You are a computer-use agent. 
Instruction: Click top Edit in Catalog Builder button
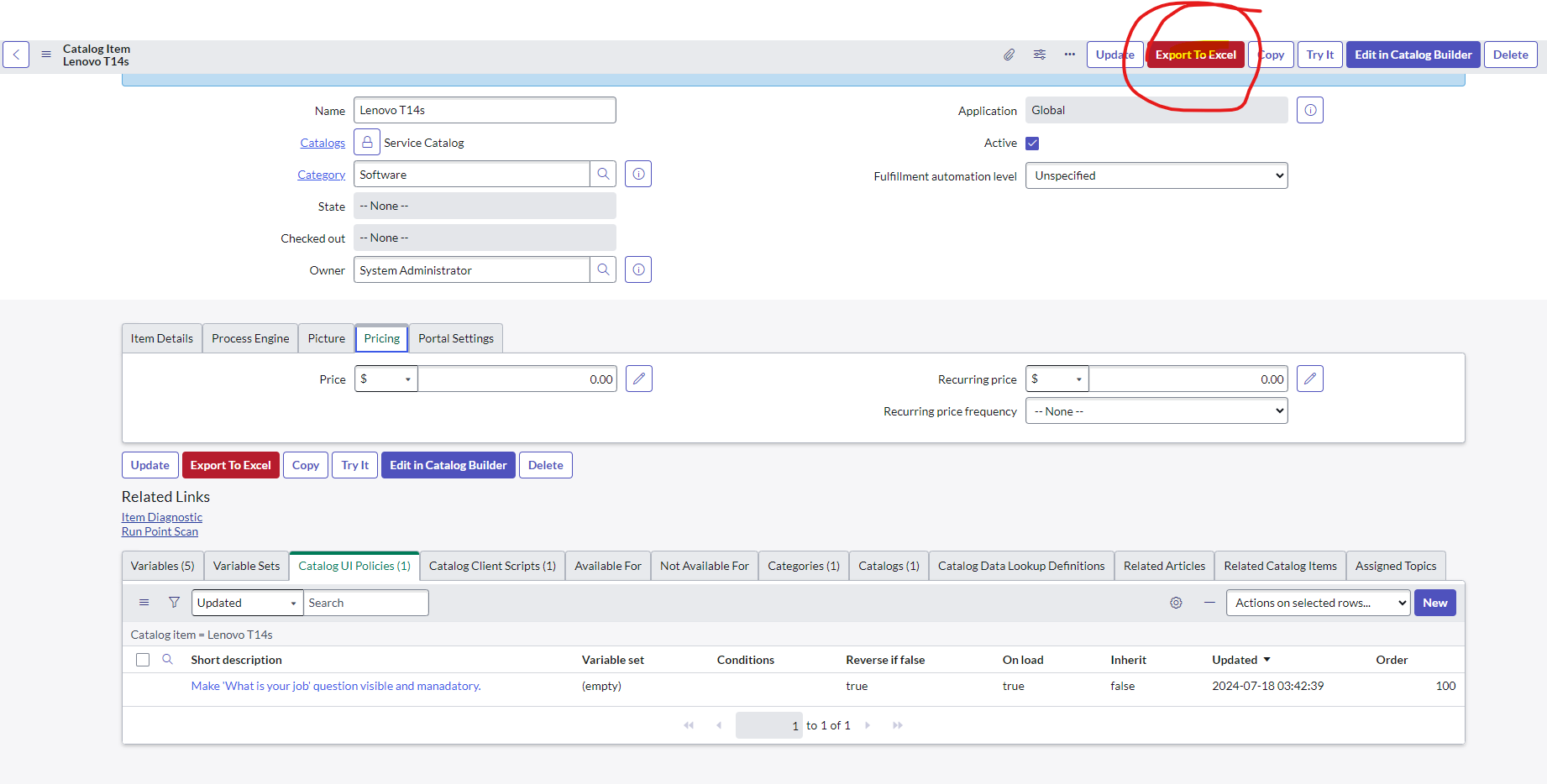(1413, 55)
